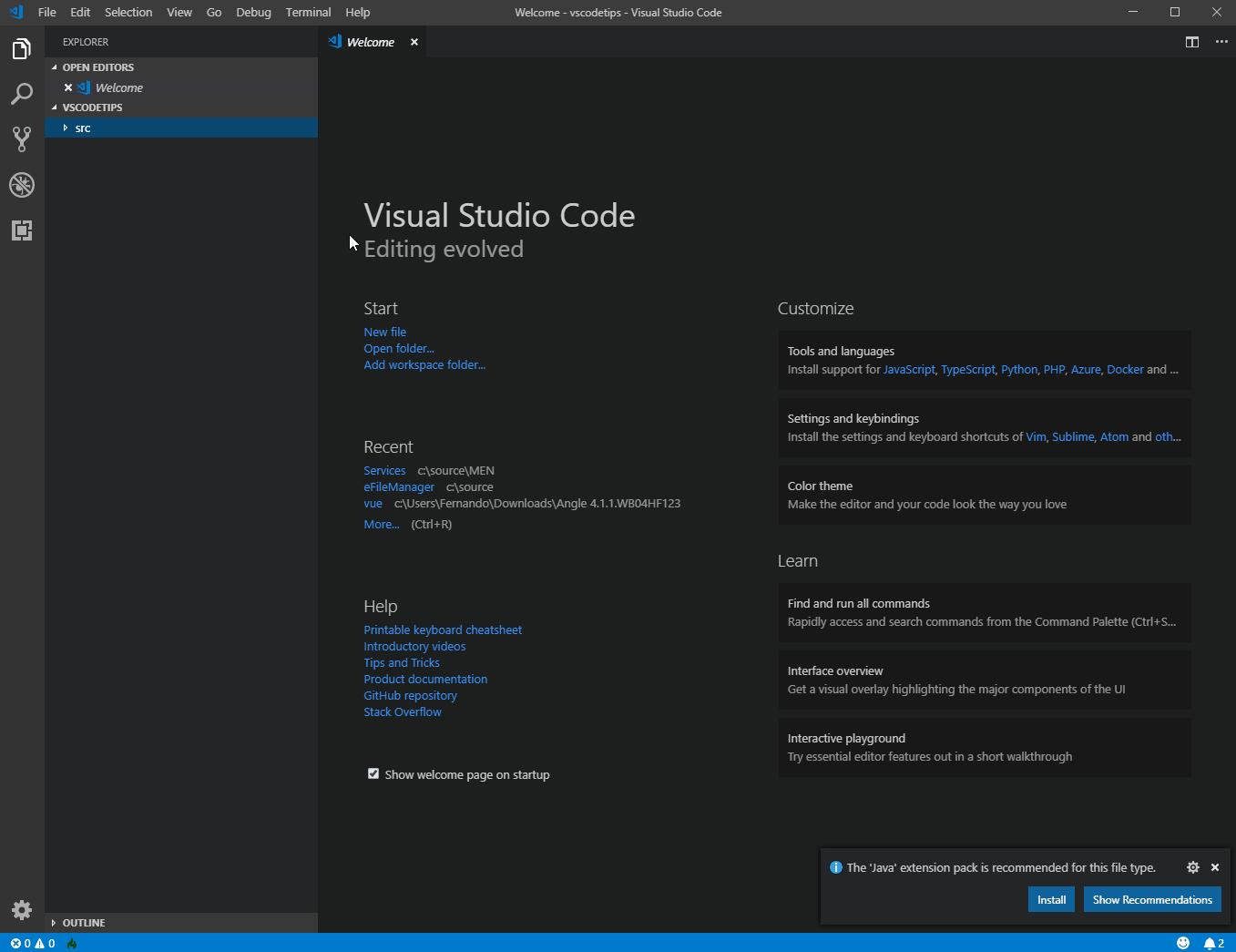The width and height of the screenshot is (1236, 952).
Task: Click the New file link
Action: (385, 333)
